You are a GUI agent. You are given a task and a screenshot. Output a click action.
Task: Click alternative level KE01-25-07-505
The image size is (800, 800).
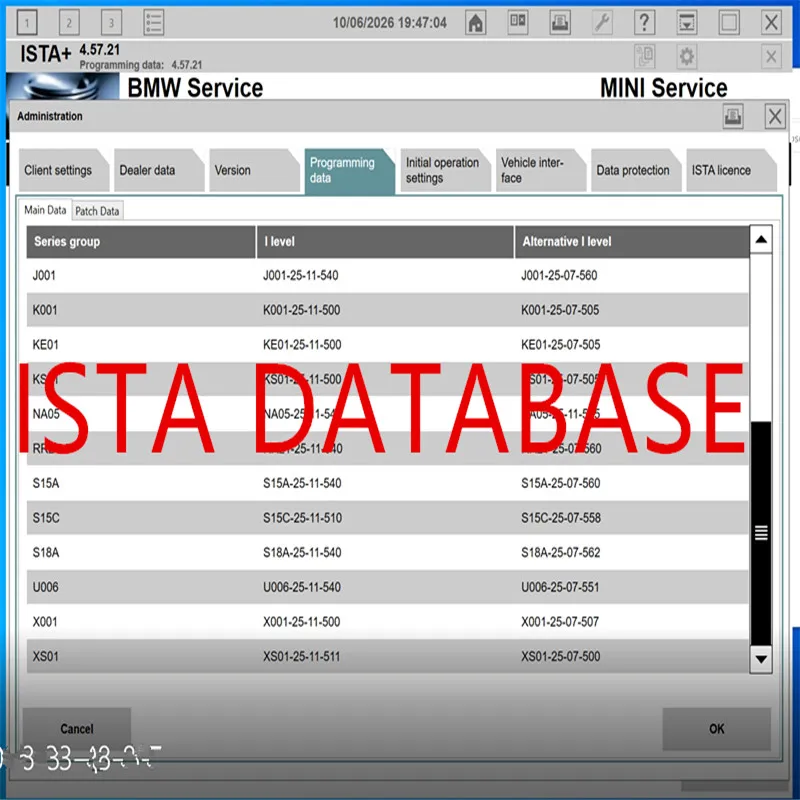pyautogui.click(x=561, y=345)
